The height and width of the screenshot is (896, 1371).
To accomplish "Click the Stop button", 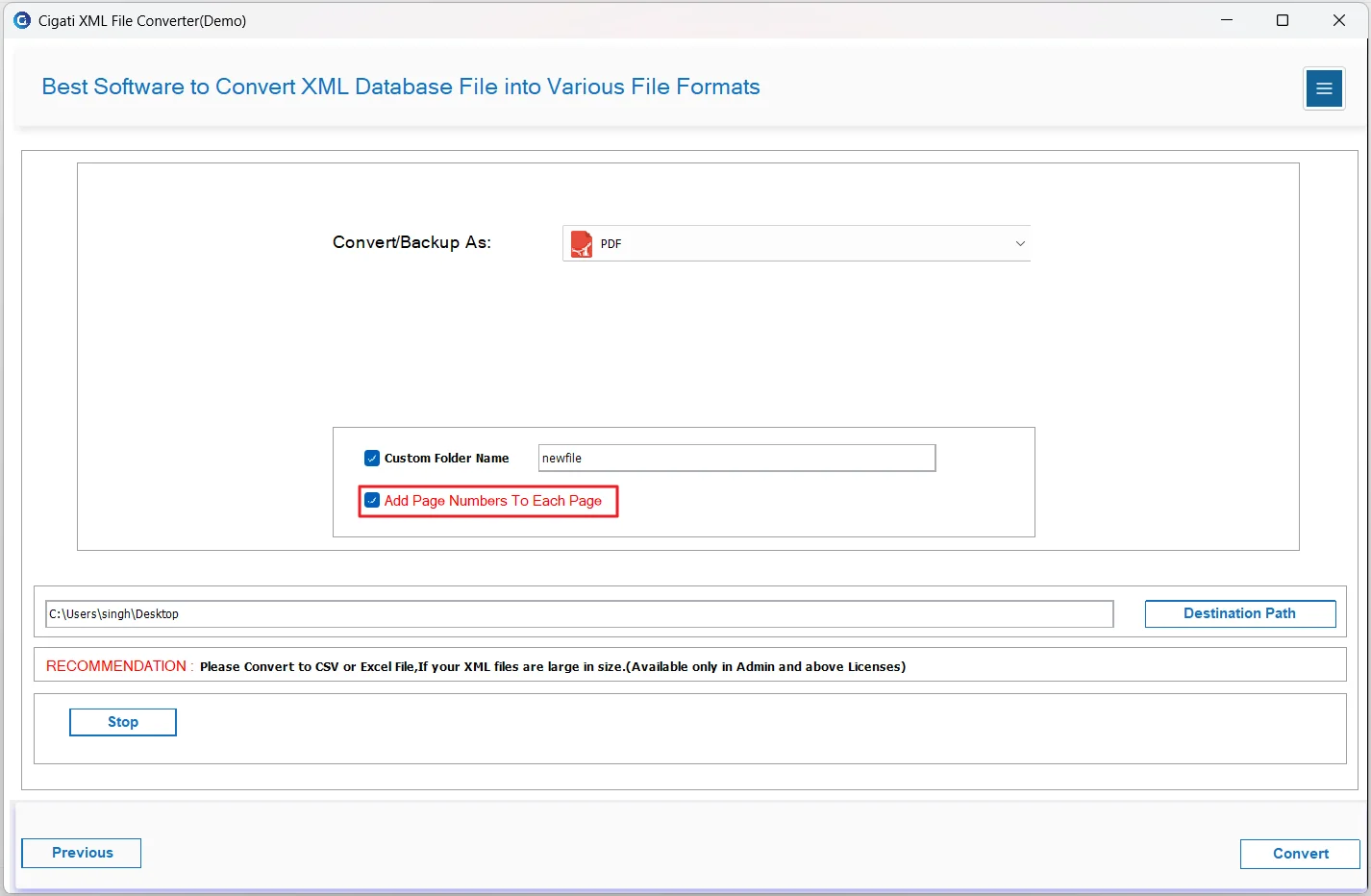I will point(123,722).
